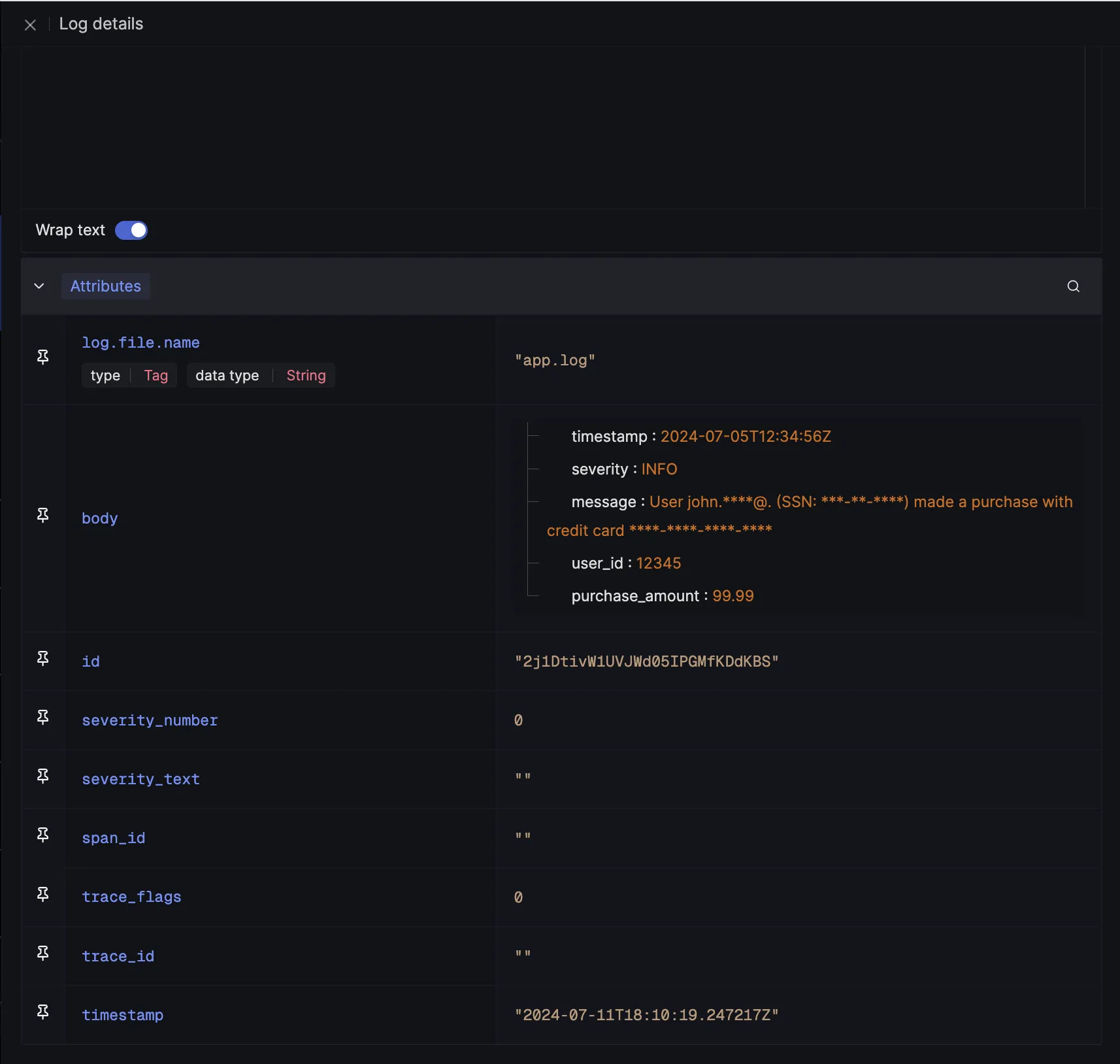Collapse the Attributes section chevron
Viewport: 1120px width, 1064px height.
[39, 286]
